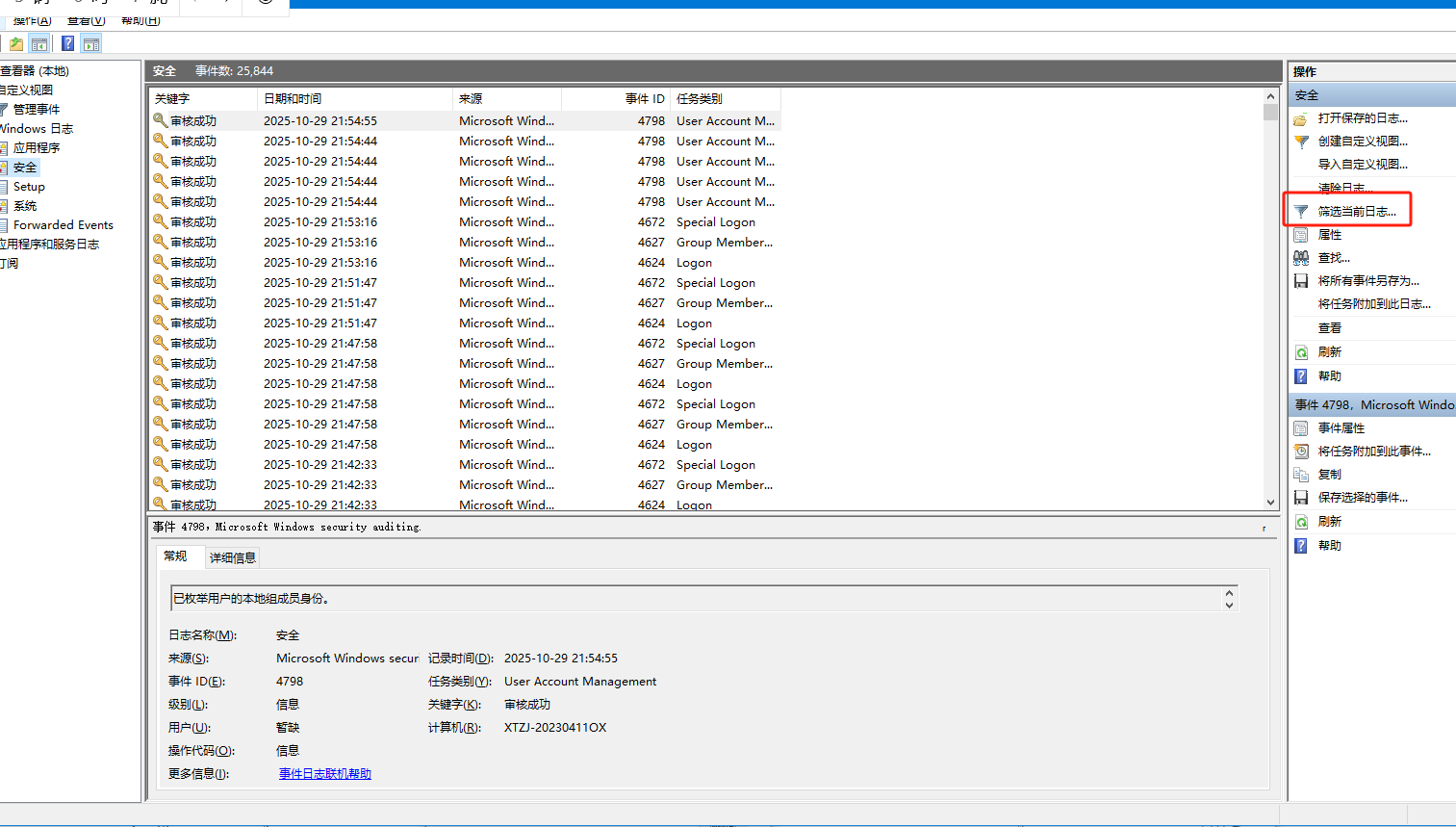Image resolution: width=1456 pixels, height=827 pixels.
Task: Open the 操作(A) menu
Action: [32, 20]
